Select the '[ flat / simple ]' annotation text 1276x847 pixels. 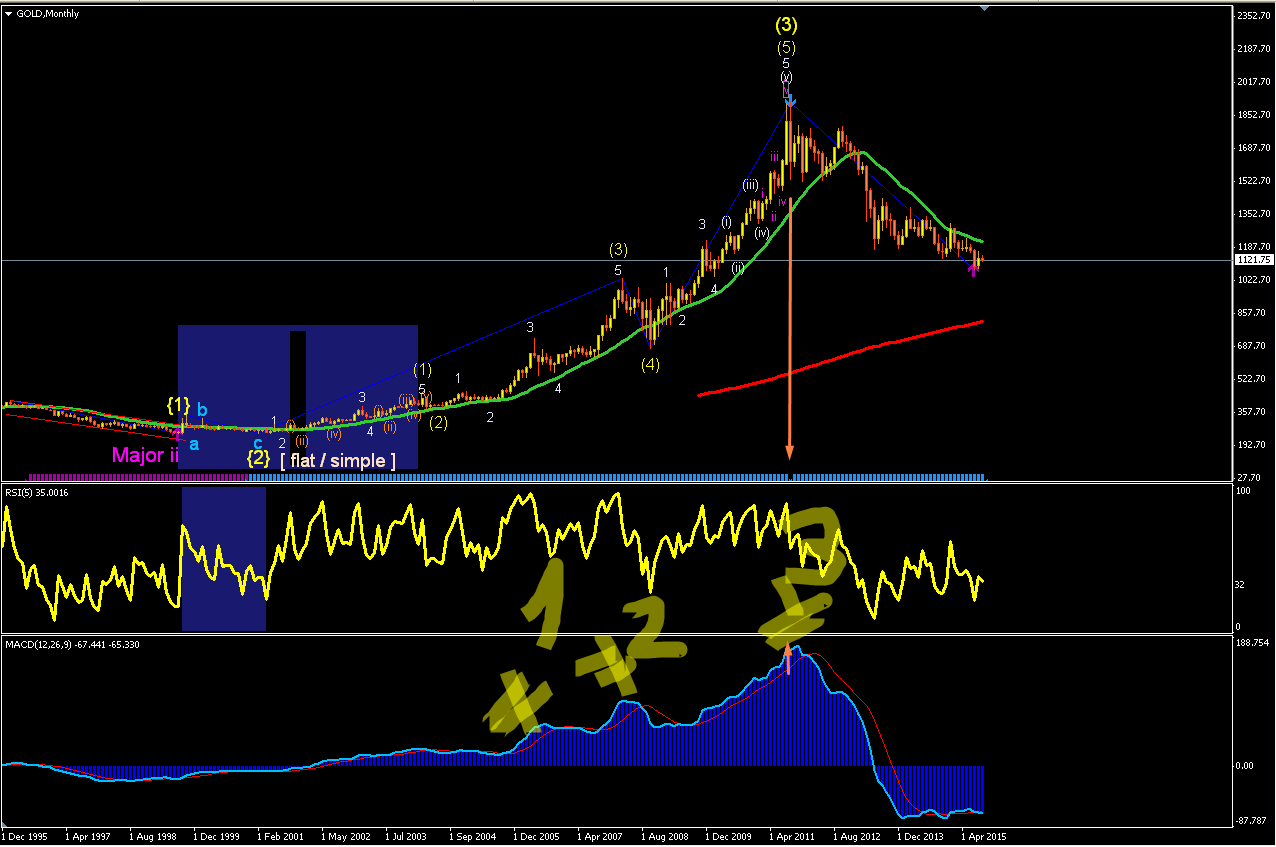[x=338, y=460]
